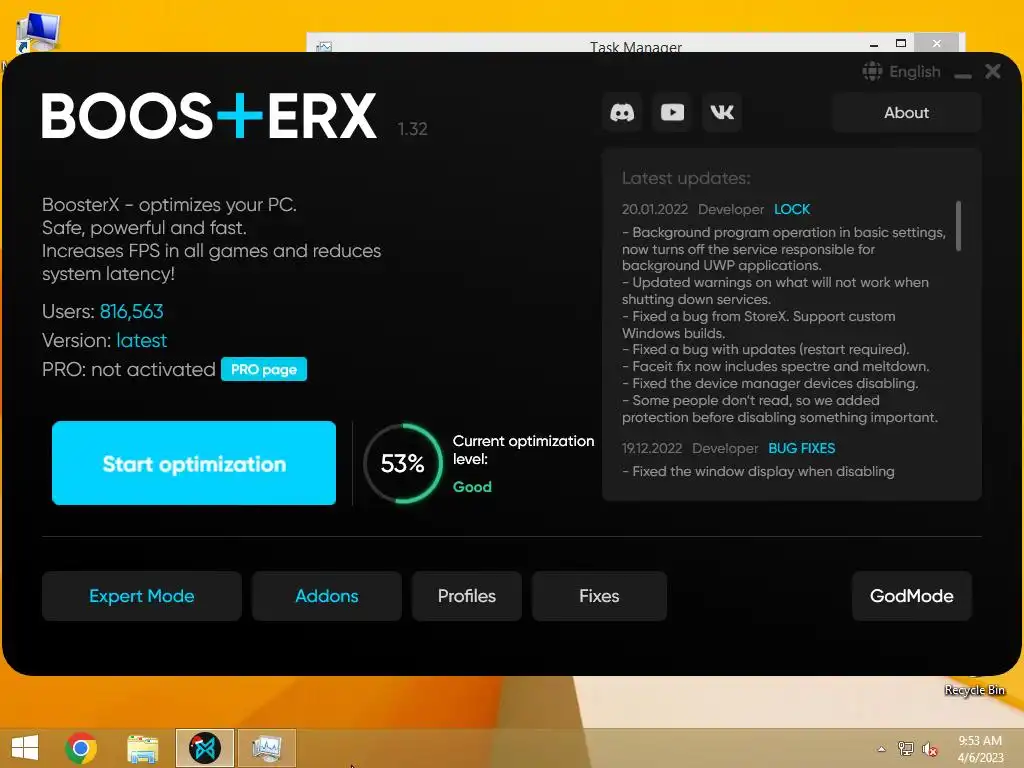The image size is (1024, 768).
Task: Open the Windows Start button
Action: (x=25, y=748)
